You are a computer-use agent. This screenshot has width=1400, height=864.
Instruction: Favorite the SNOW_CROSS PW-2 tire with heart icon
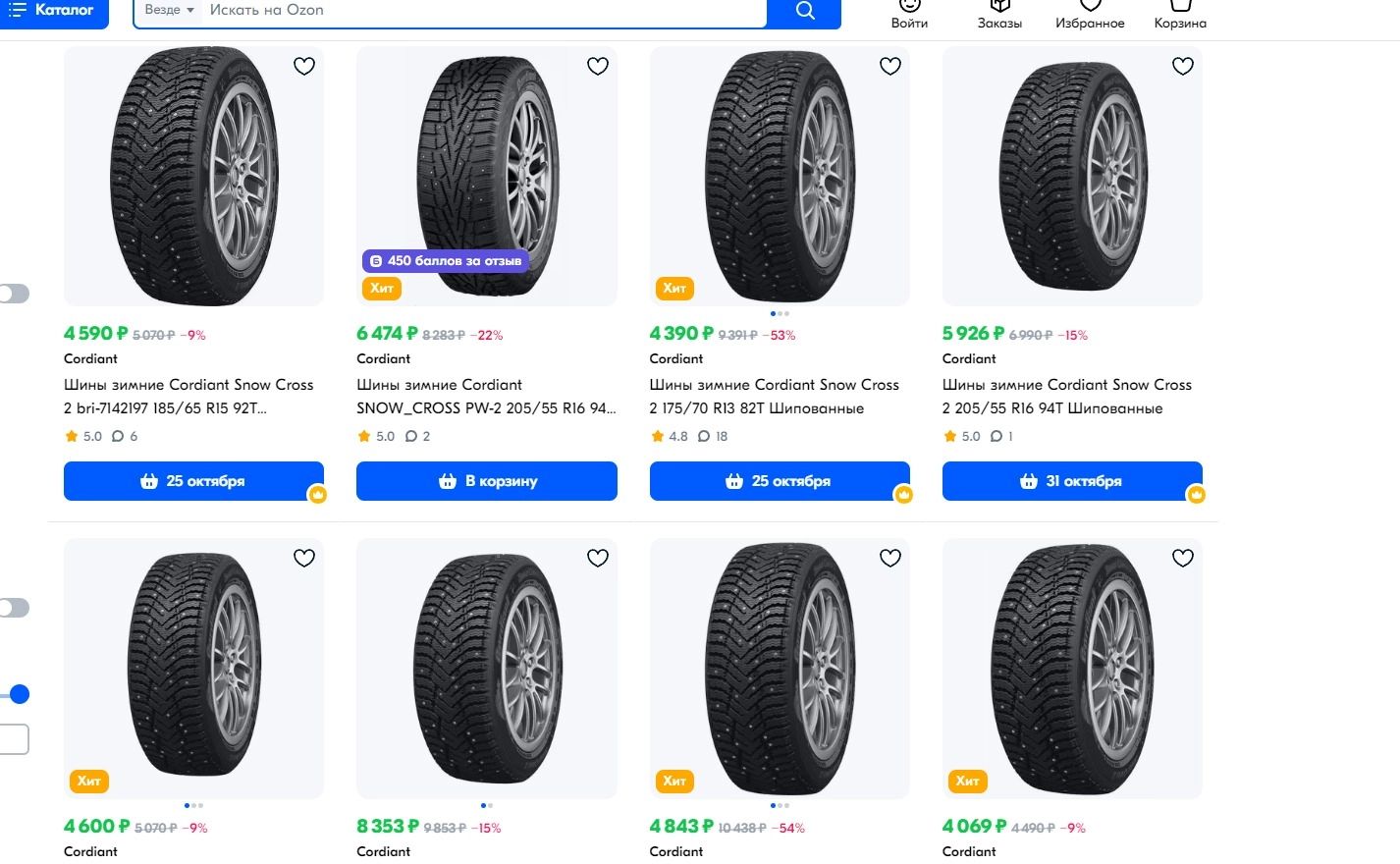pos(597,66)
